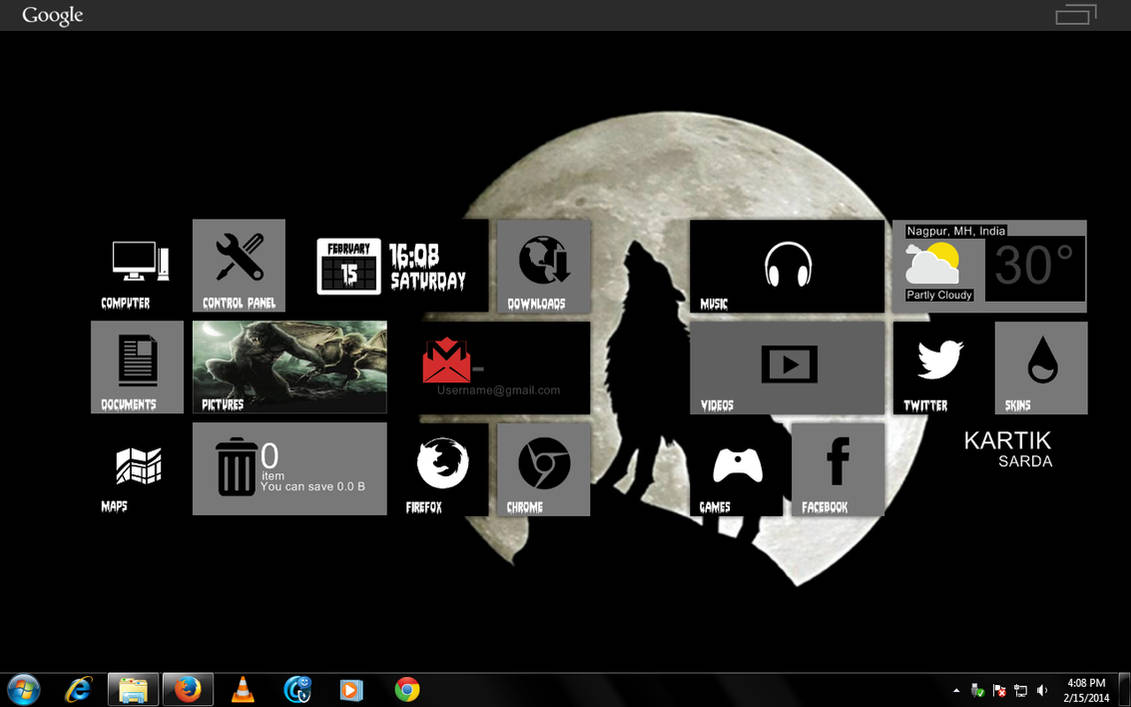
Task: Click the KARTIK SARDA name text
Action: pos(1008,449)
